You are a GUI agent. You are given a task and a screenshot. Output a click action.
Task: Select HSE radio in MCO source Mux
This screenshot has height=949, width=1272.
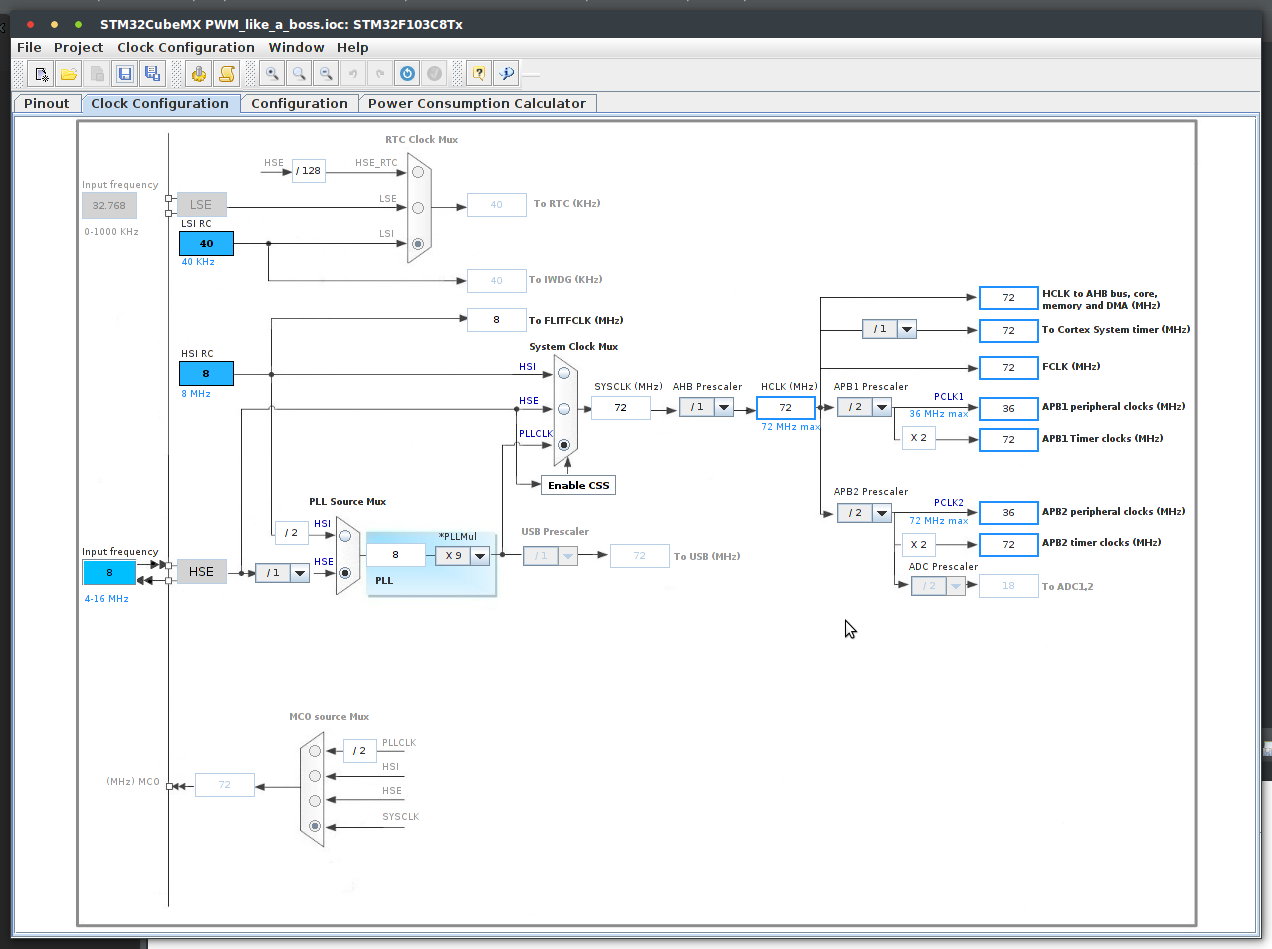[x=316, y=800]
